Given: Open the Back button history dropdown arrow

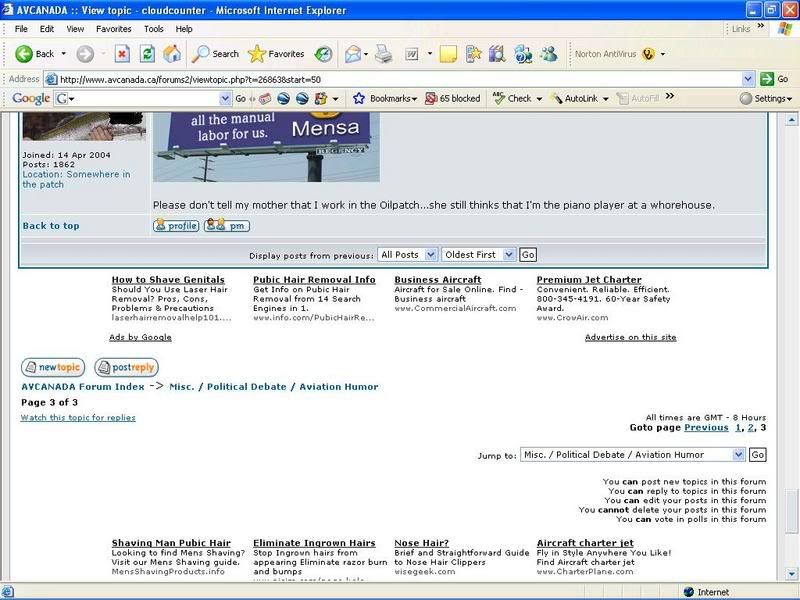Looking at the screenshot, I should coord(64,54).
